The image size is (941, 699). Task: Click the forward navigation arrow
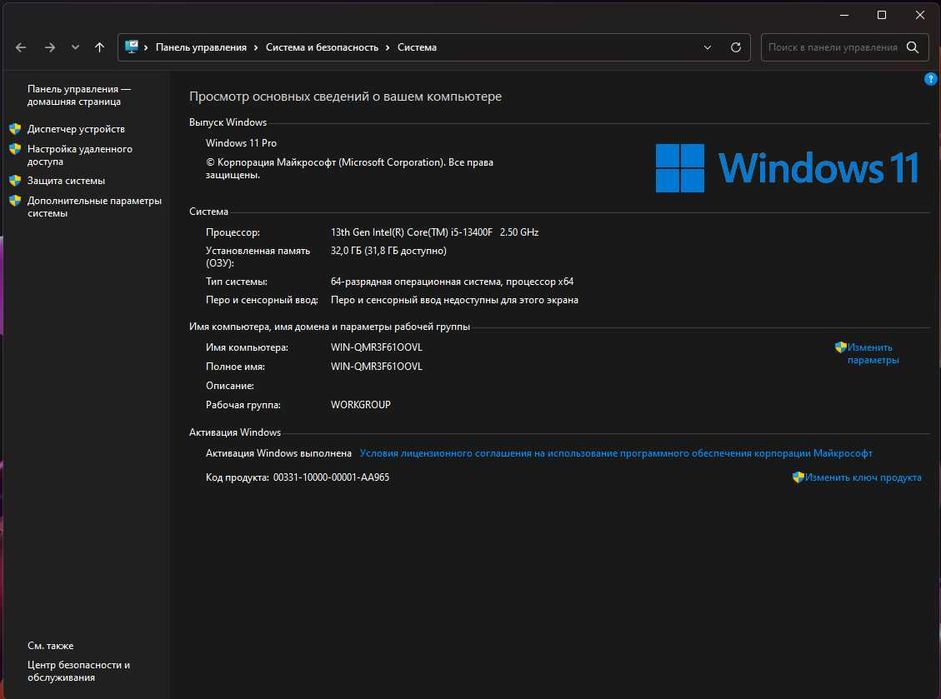49,47
